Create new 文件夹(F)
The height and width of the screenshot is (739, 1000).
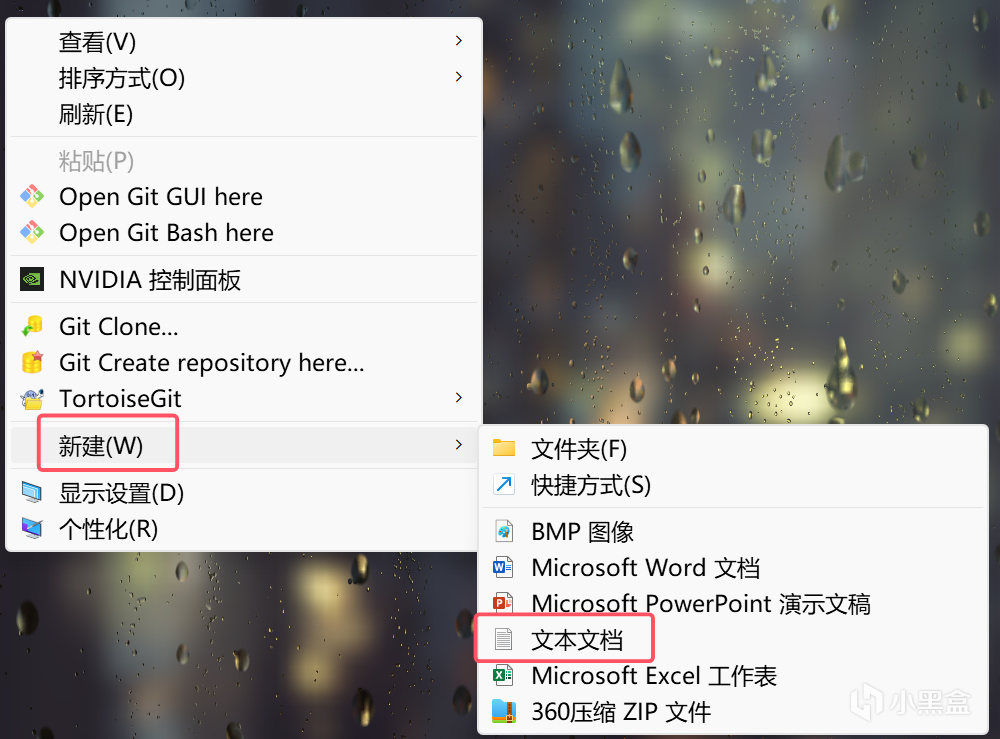pos(733,448)
